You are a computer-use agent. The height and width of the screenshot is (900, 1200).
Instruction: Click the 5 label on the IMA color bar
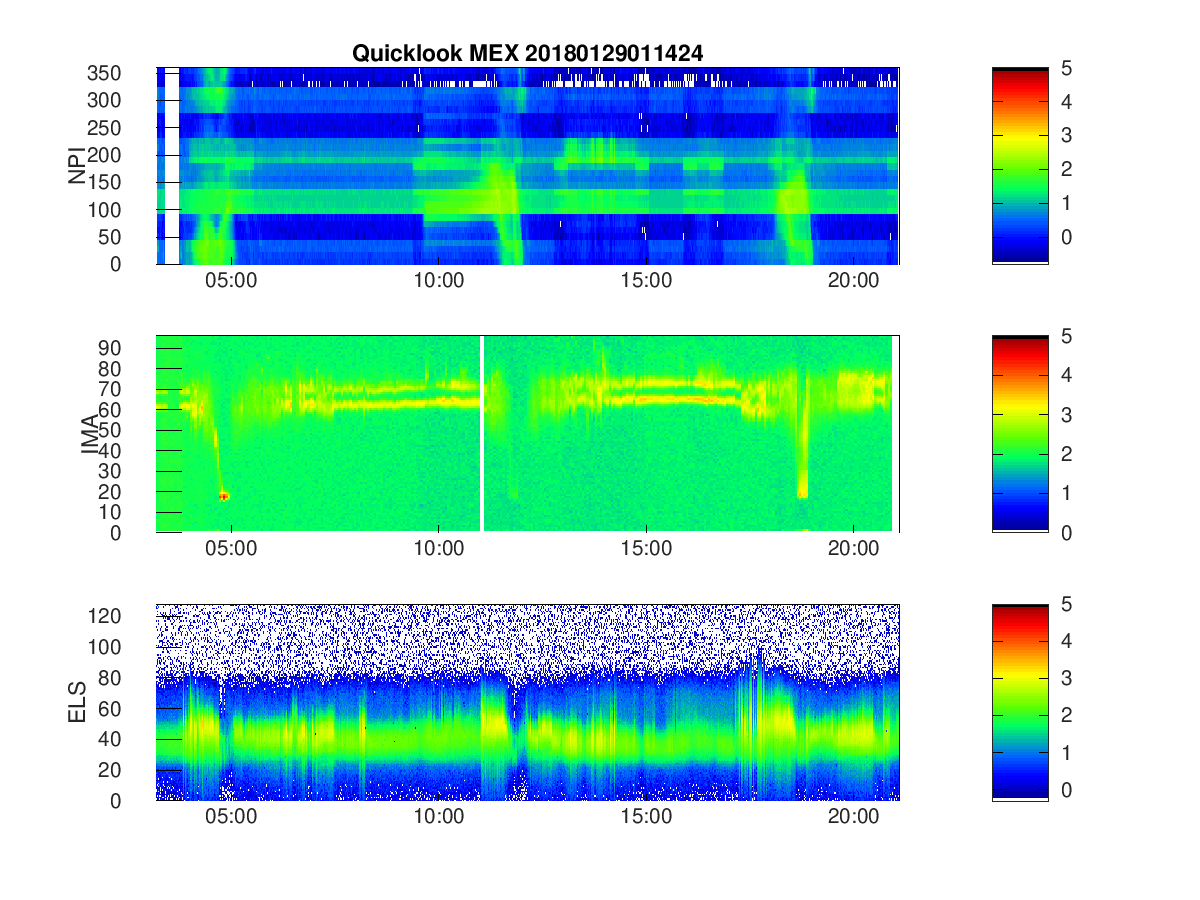click(1066, 337)
